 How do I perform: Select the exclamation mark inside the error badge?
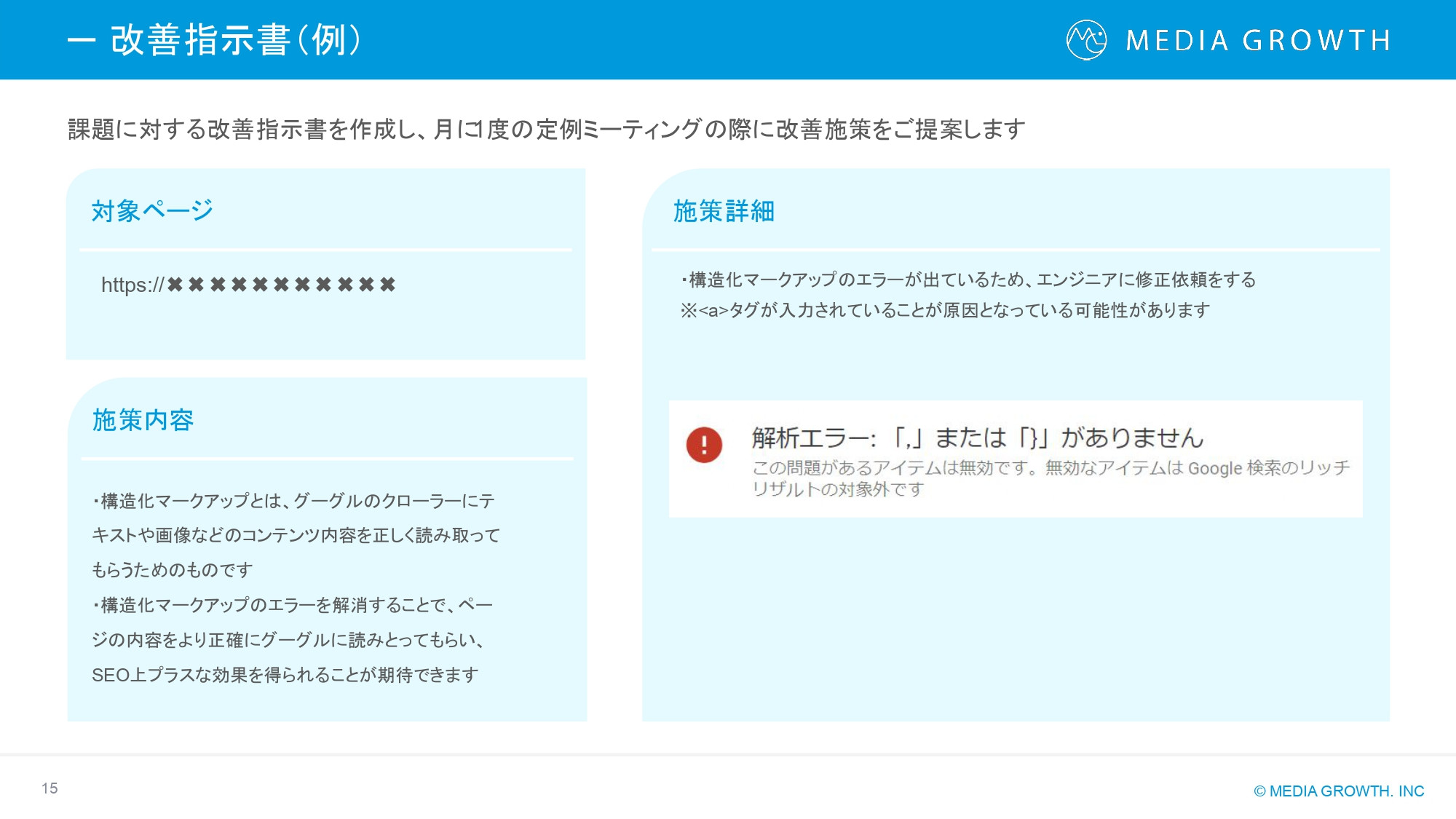click(703, 446)
